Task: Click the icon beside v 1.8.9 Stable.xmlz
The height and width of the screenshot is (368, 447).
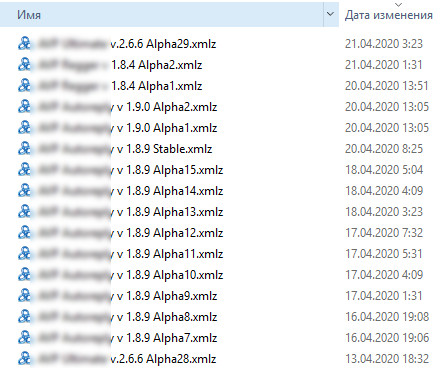Action: [x=24, y=149]
